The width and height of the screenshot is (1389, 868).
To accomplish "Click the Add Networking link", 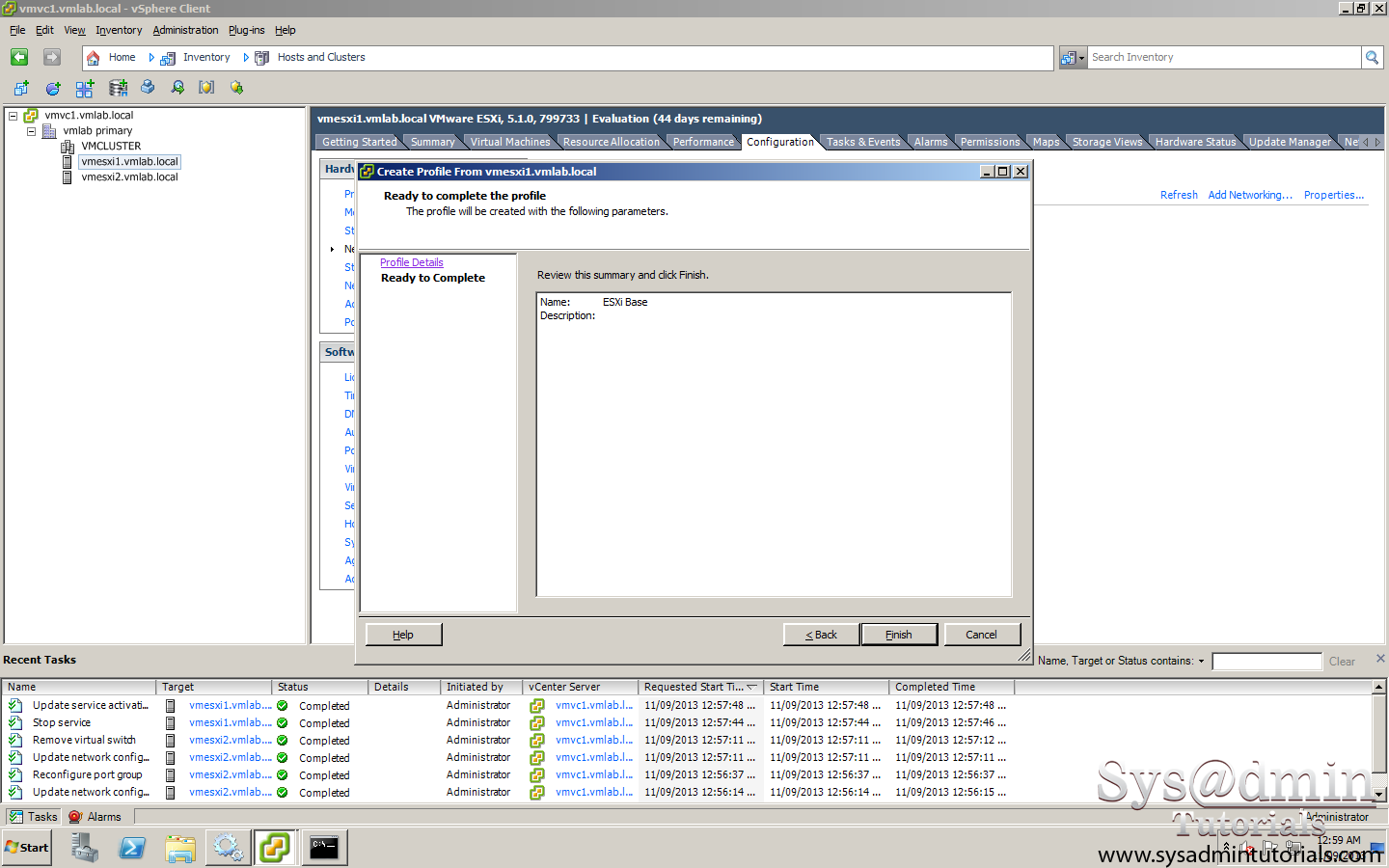I will [1250, 195].
